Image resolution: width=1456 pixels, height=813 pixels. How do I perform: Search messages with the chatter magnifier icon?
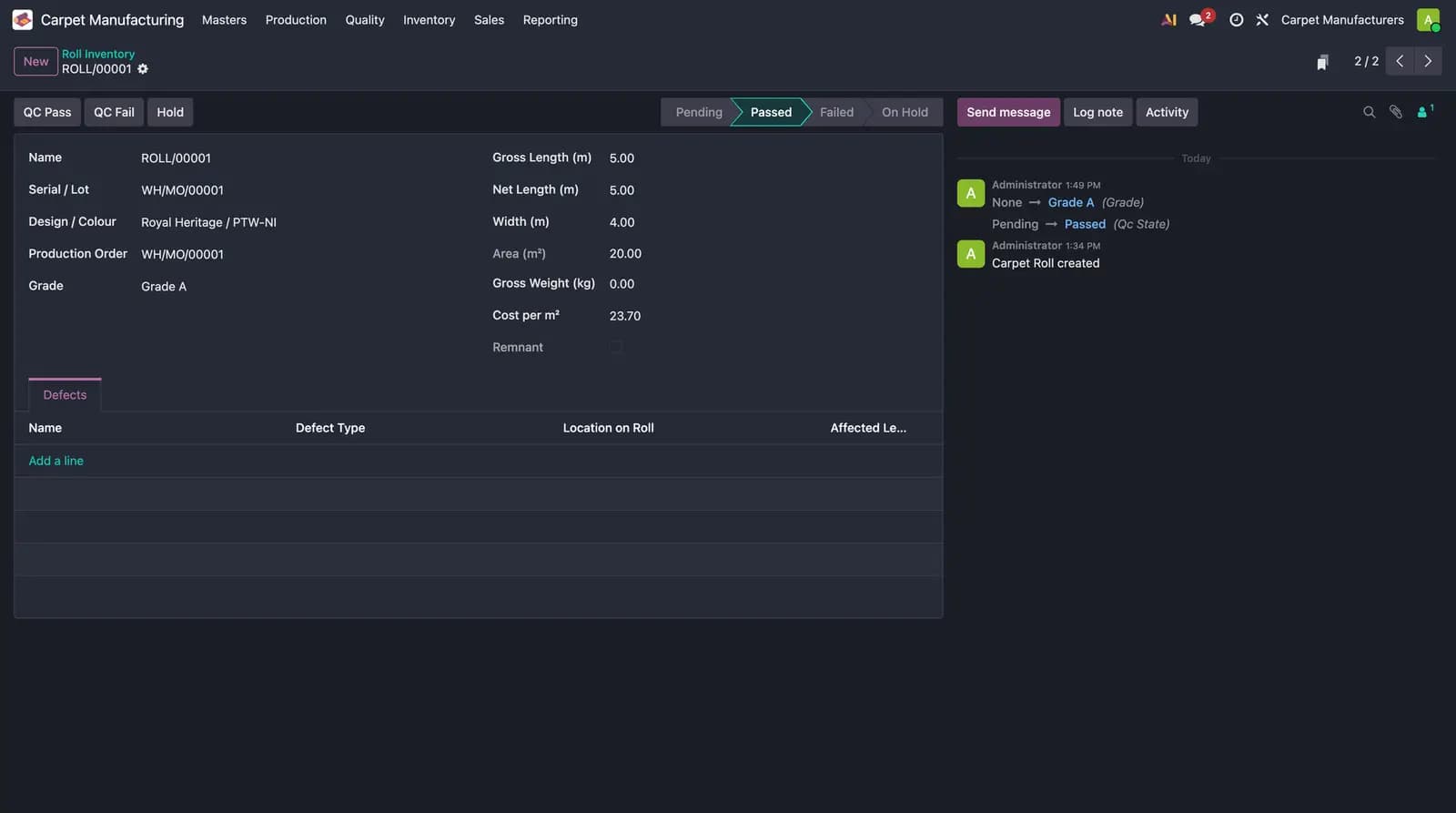(1369, 112)
